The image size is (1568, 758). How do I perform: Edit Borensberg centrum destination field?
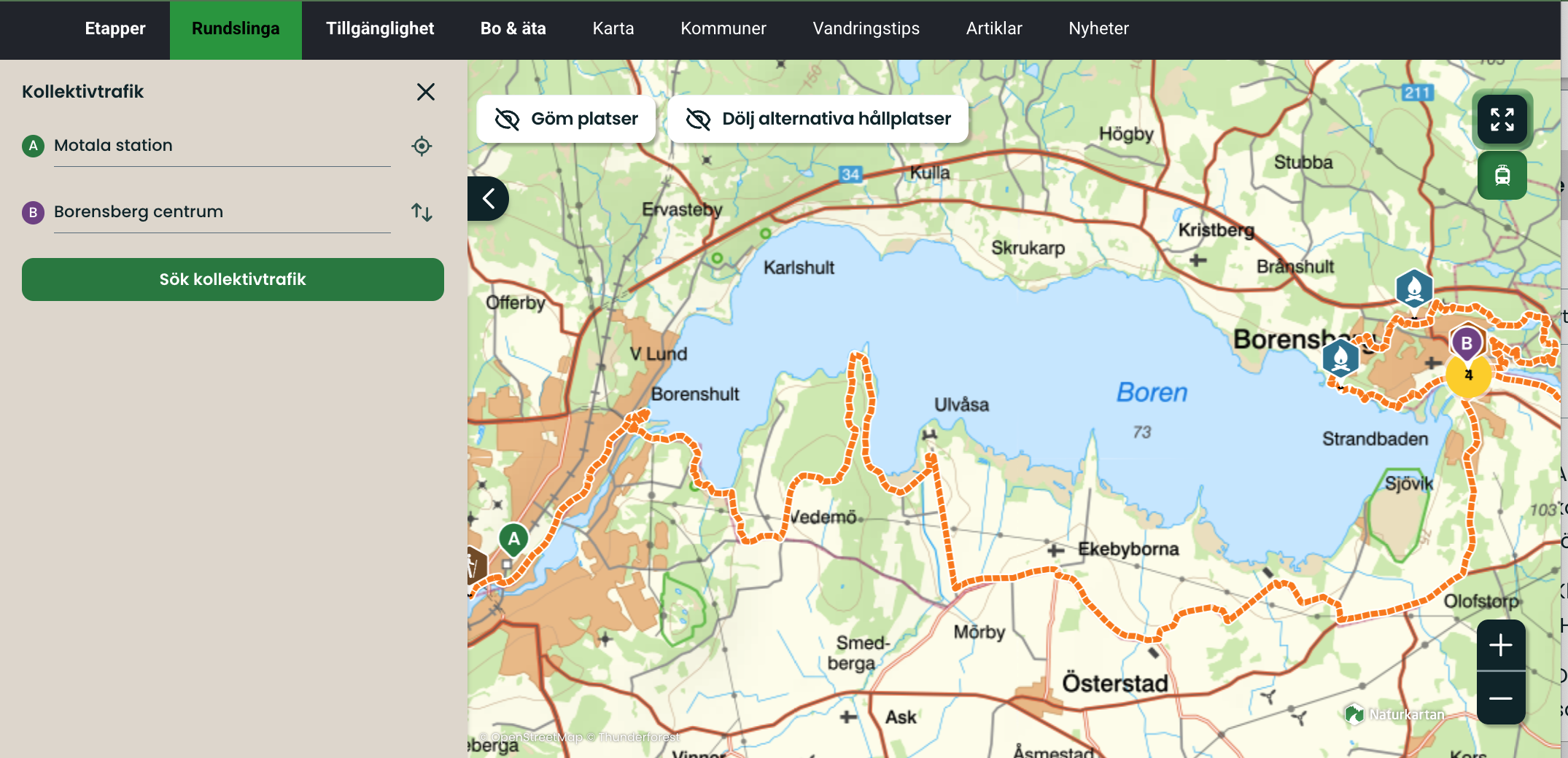coord(222,212)
